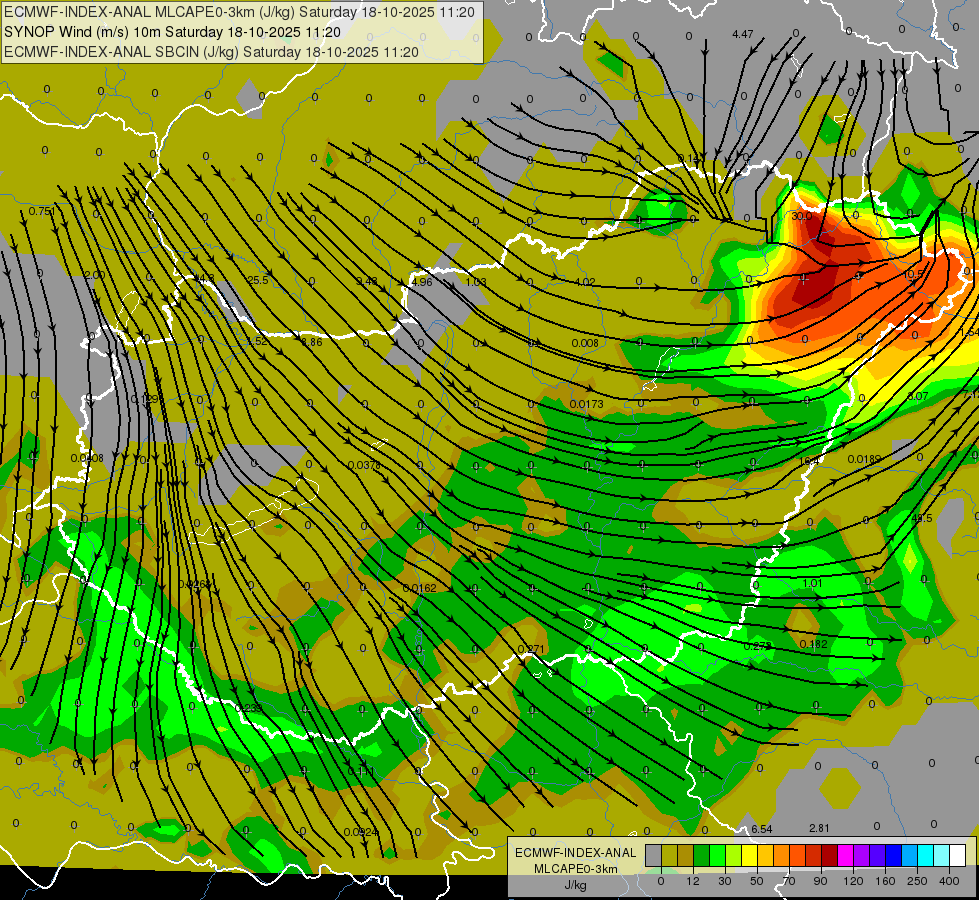Select the pure blue legend swatch
Image resolution: width=979 pixels, height=900 pixels.
(x=894, y=855)
